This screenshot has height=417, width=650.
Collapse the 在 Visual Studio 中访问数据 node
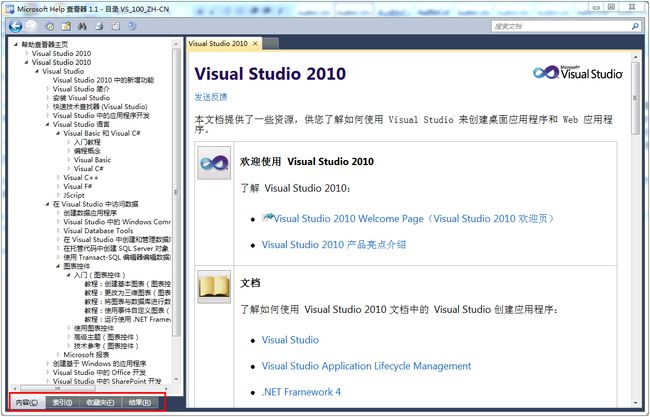(x=47, y=204)
